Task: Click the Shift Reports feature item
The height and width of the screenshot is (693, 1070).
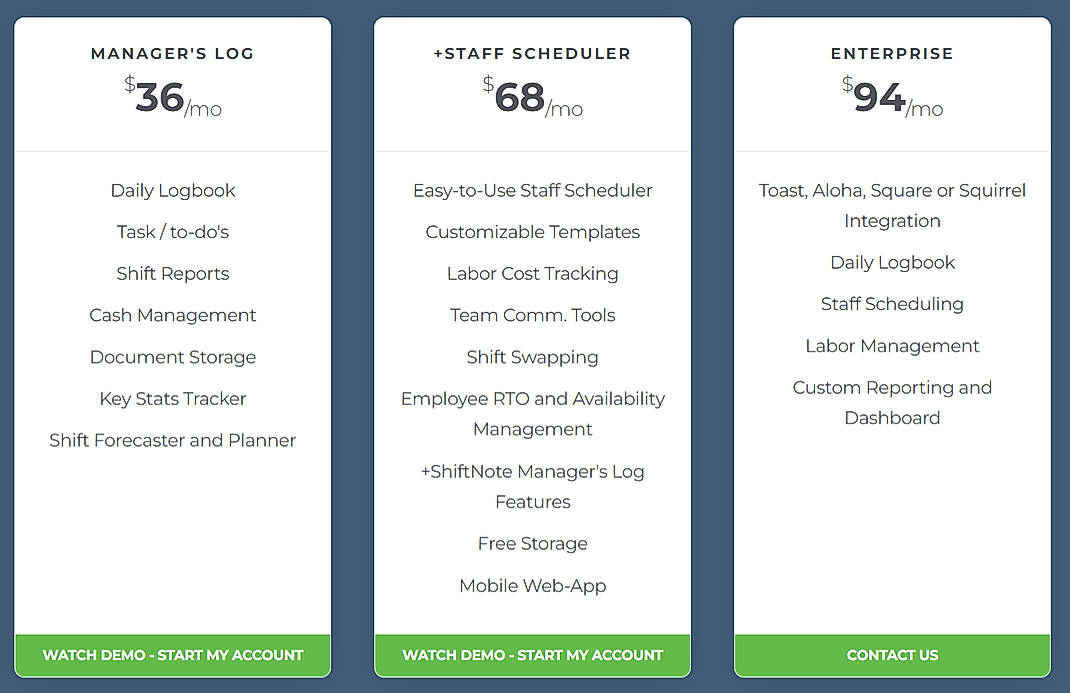Action: tap(172, 273)
